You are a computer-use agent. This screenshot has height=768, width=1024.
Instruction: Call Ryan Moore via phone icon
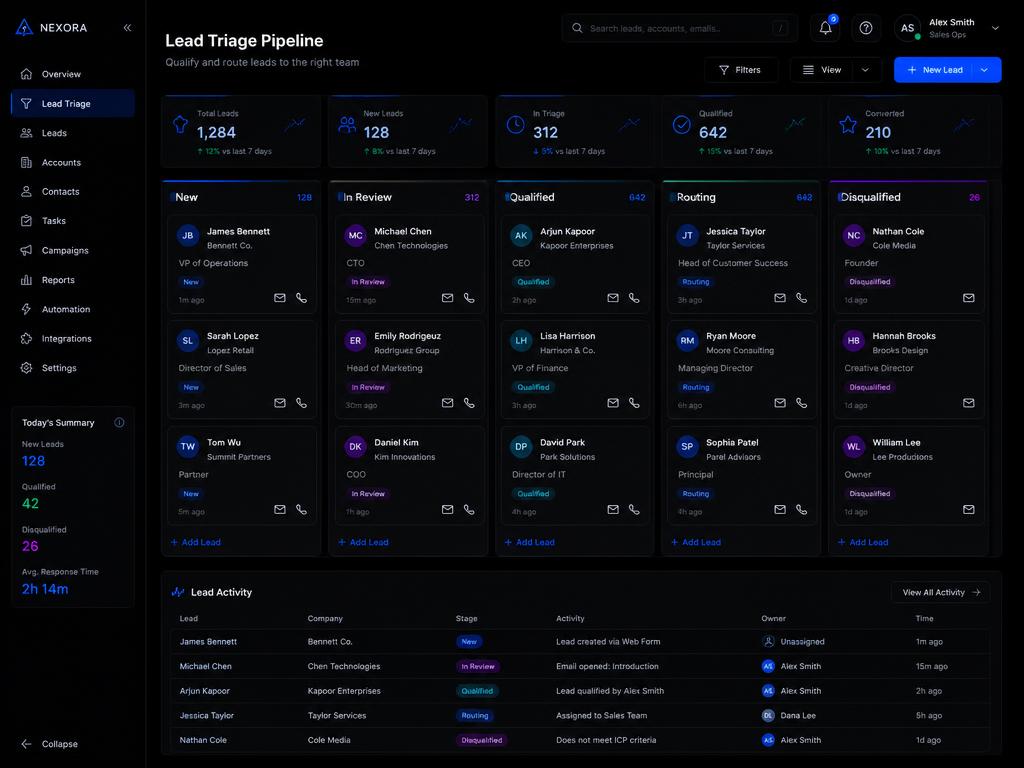[x=801, y=403]
